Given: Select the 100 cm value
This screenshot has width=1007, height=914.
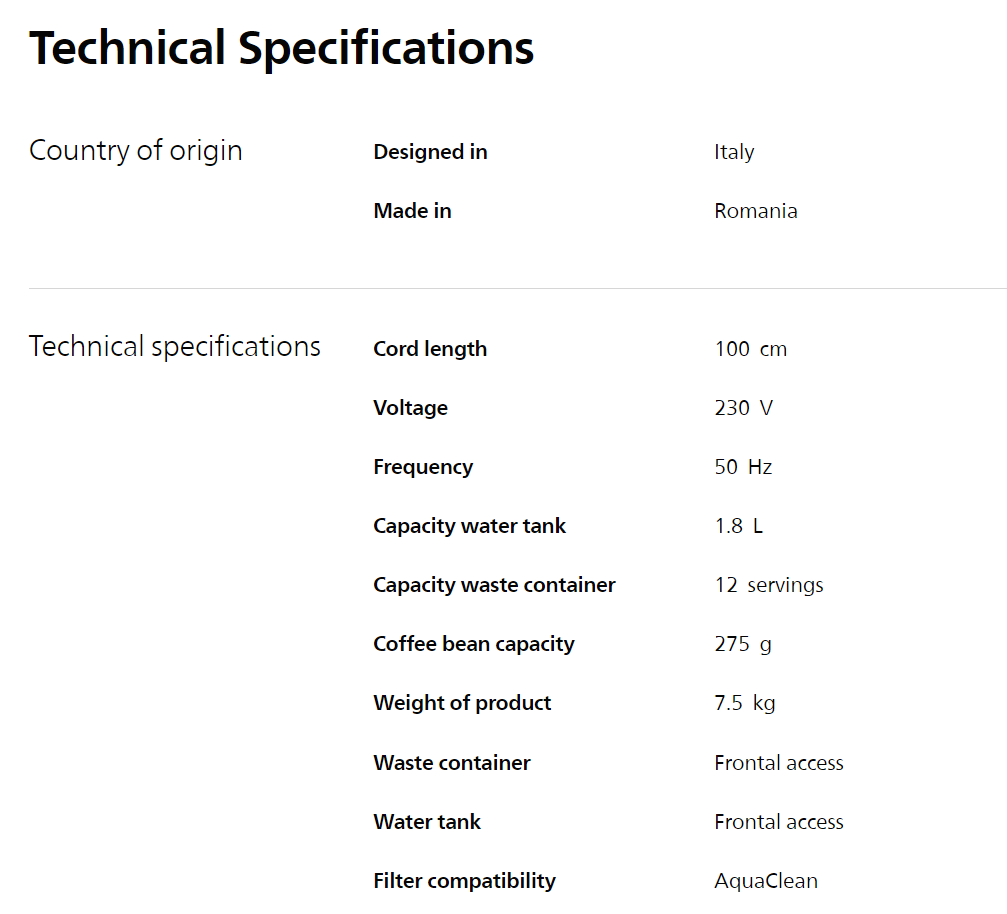Looking at the screenshot, I should (751, 349).
